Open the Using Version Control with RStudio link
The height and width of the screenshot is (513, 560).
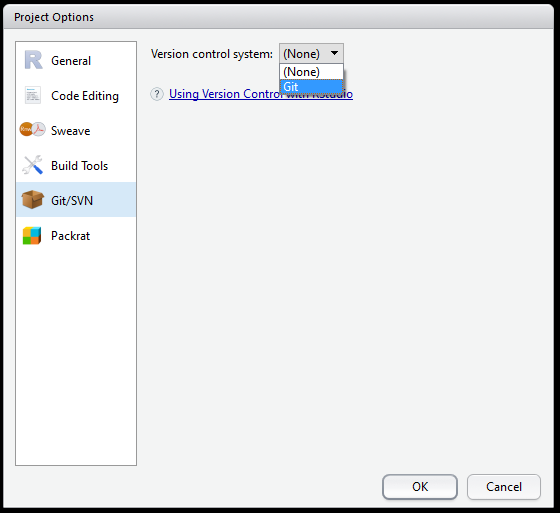261,94
